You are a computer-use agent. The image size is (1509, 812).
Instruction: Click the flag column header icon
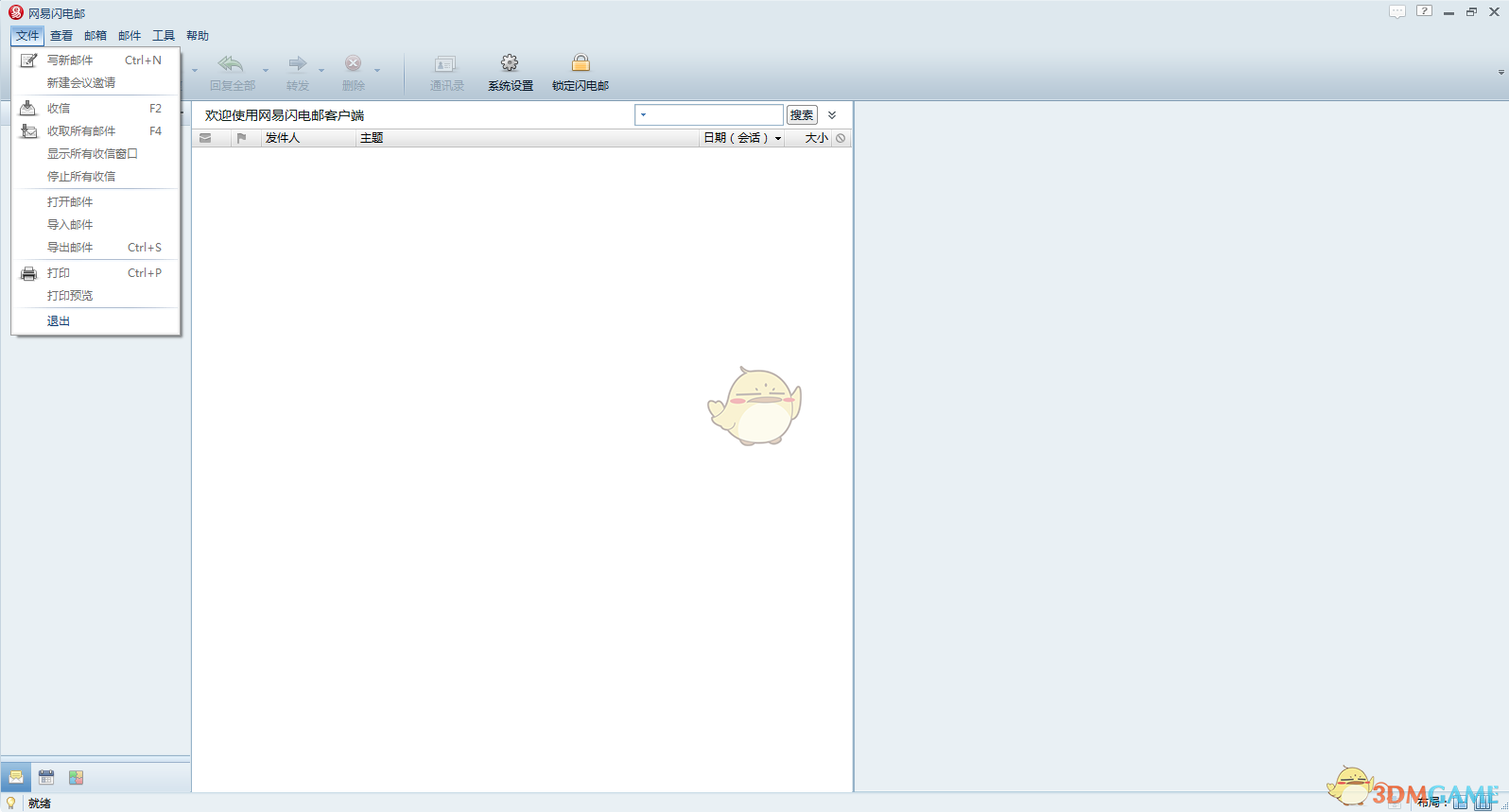click(x=242, y=138)
